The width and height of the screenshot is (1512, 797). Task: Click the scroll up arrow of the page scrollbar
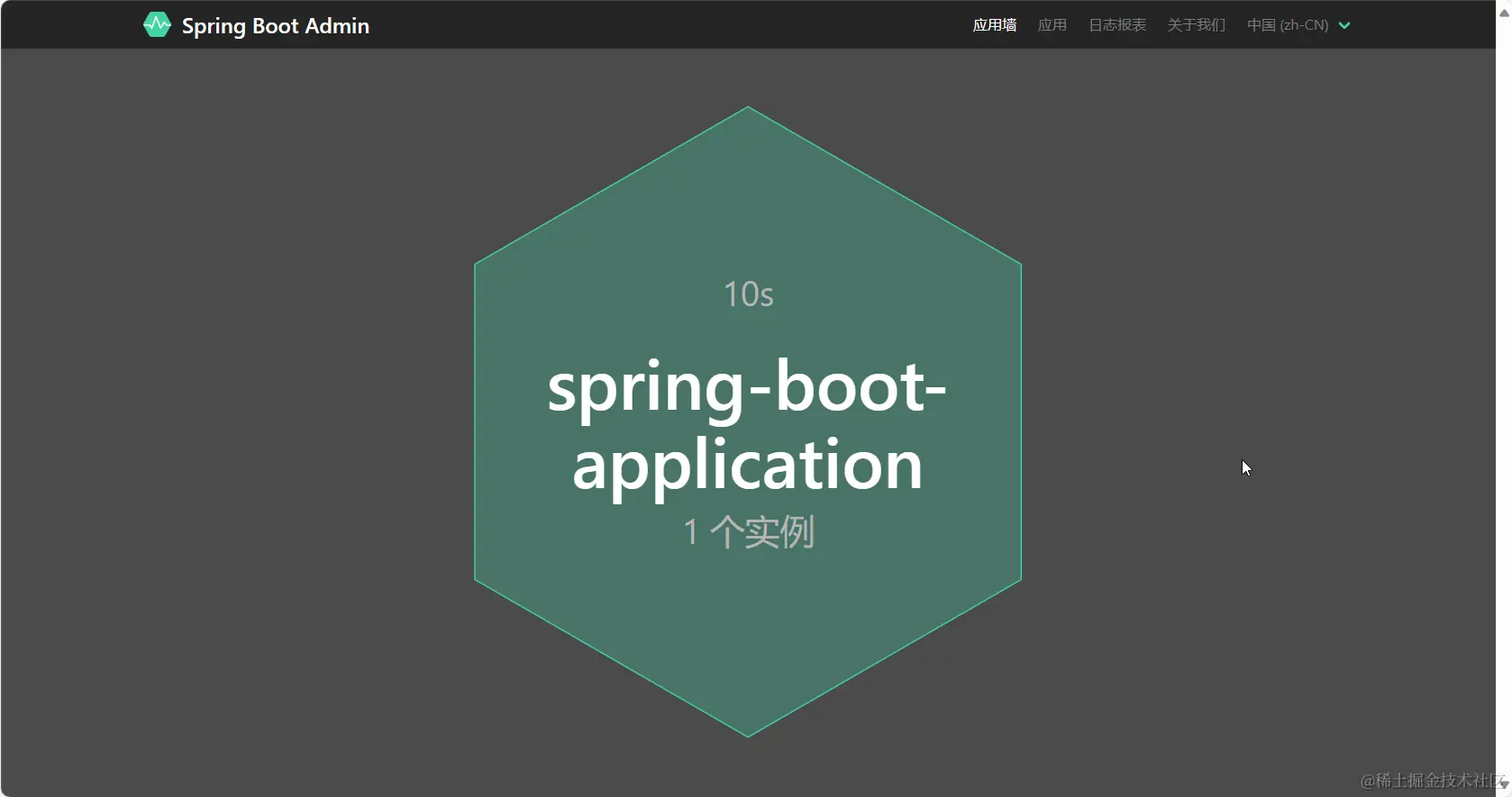[1504, 13]
